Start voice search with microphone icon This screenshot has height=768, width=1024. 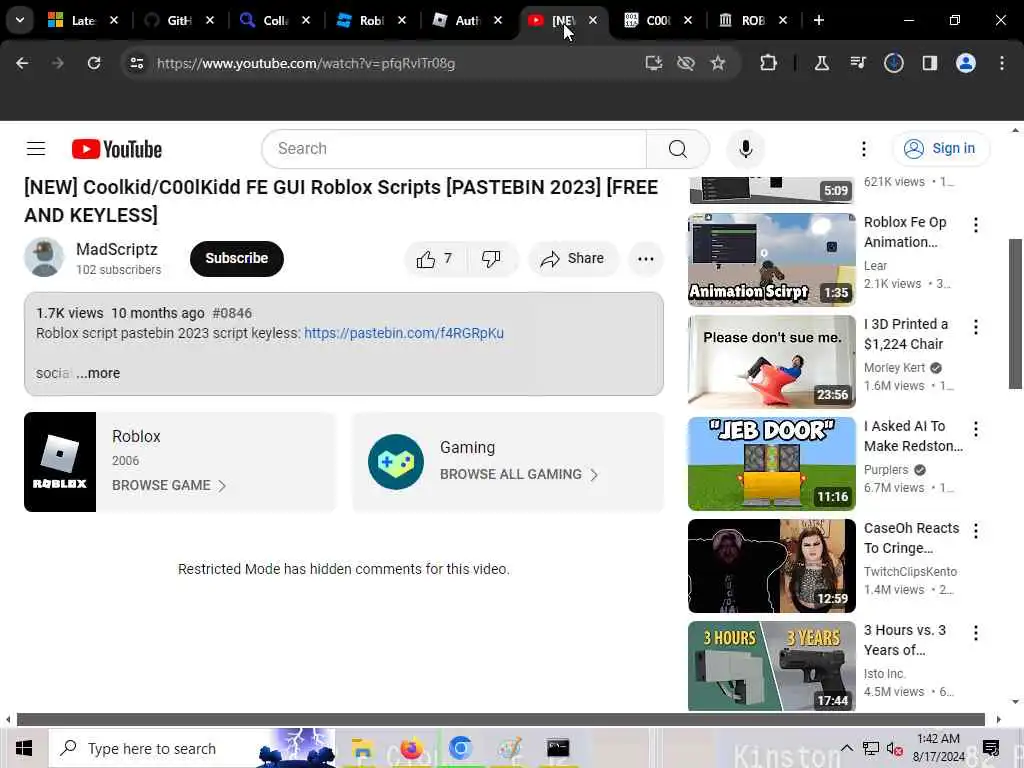pos(745,149)
